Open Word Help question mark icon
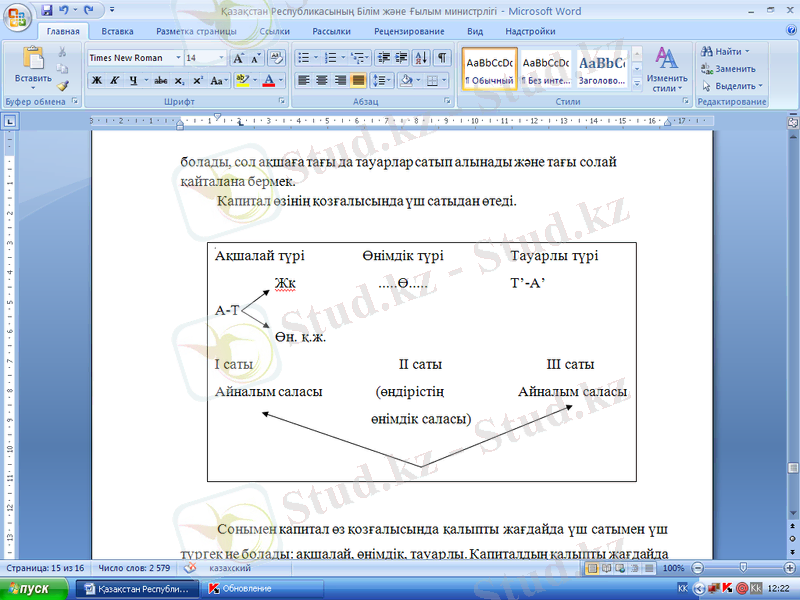The width and height of the screenshot is (800, 600). 791,31
